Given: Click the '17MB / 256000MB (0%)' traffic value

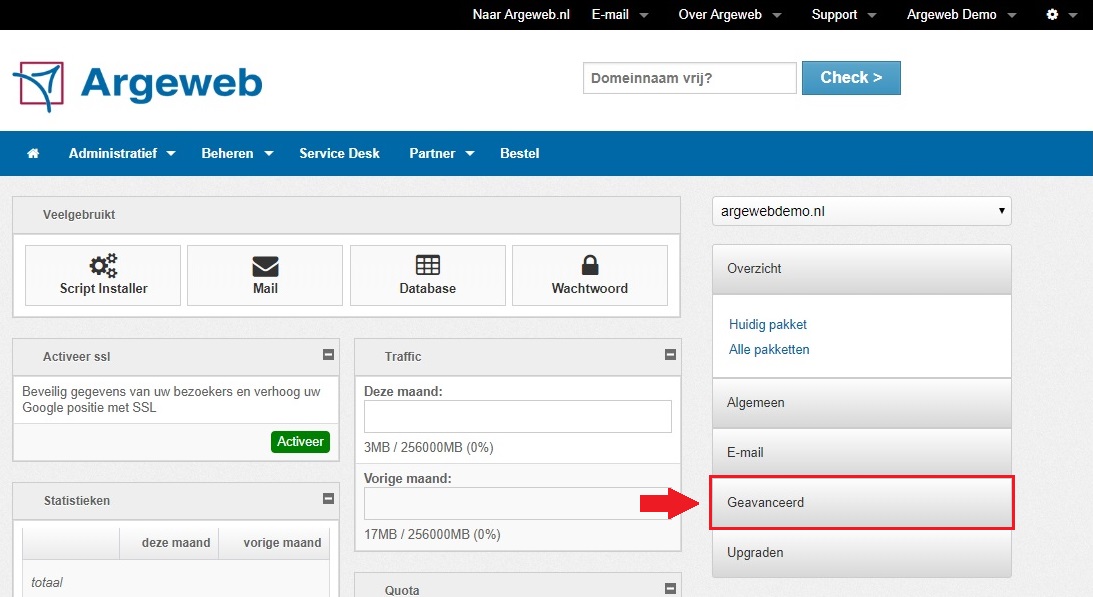Looking at the screenshot, I should [x=432, y=535].
